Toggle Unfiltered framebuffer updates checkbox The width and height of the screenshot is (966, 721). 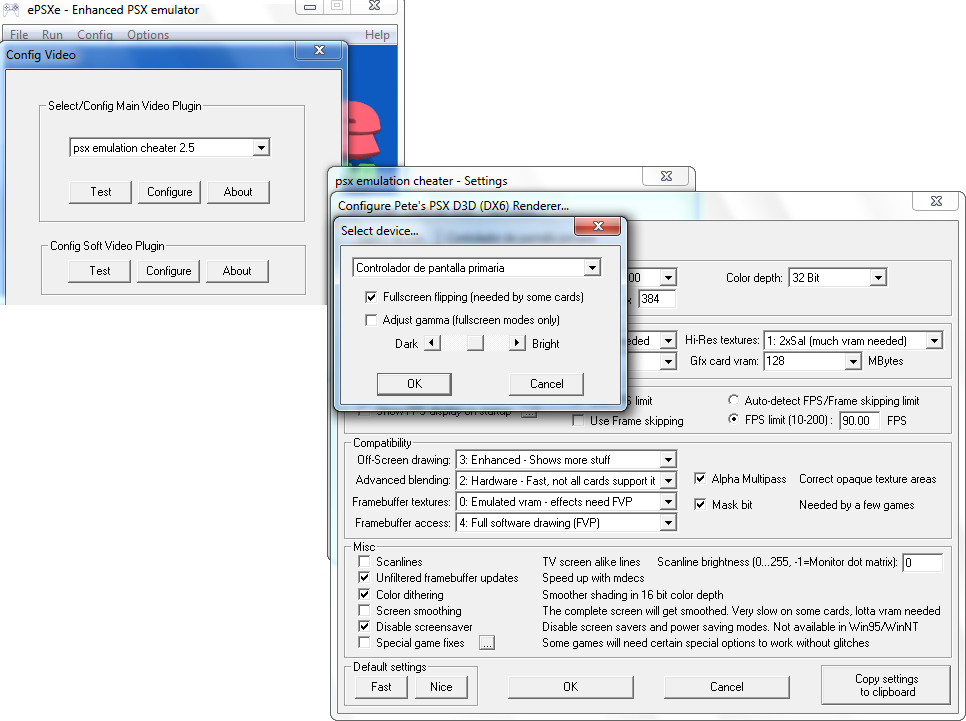coord(364,577)
